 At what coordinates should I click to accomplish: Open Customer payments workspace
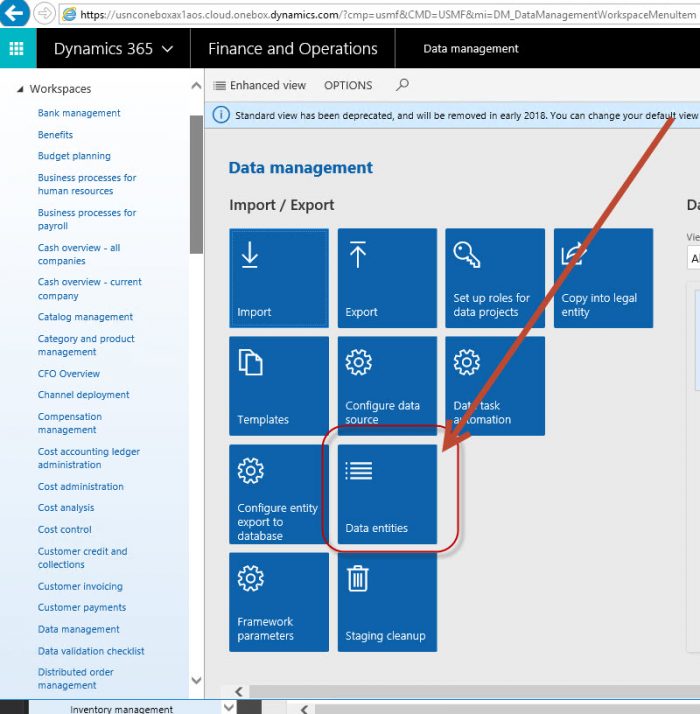[82, 607]
